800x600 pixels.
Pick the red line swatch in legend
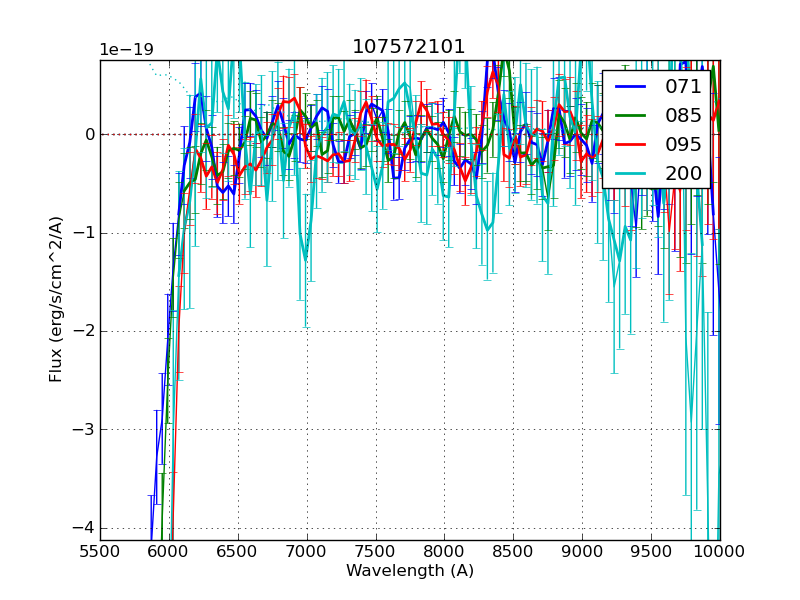tap(630, 145)
